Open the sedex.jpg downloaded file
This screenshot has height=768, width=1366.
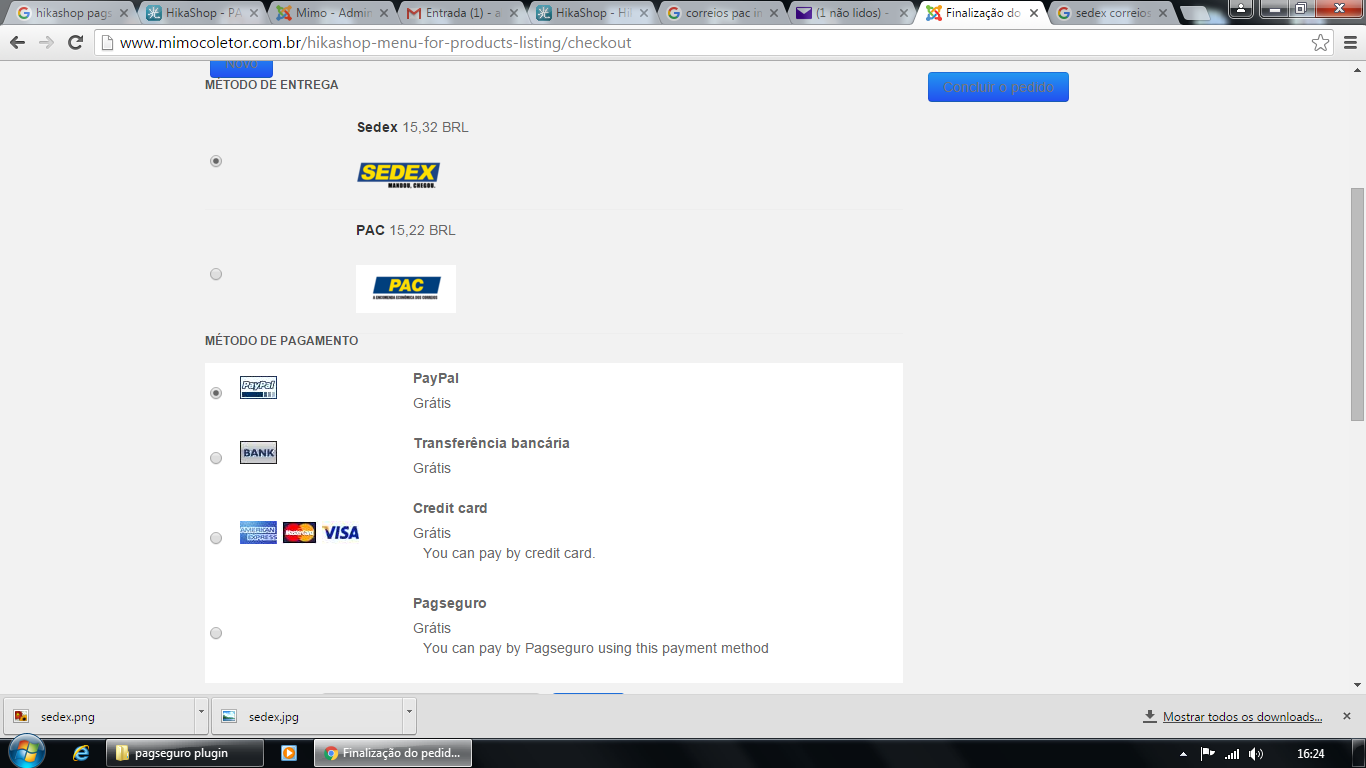coord(308,716)
